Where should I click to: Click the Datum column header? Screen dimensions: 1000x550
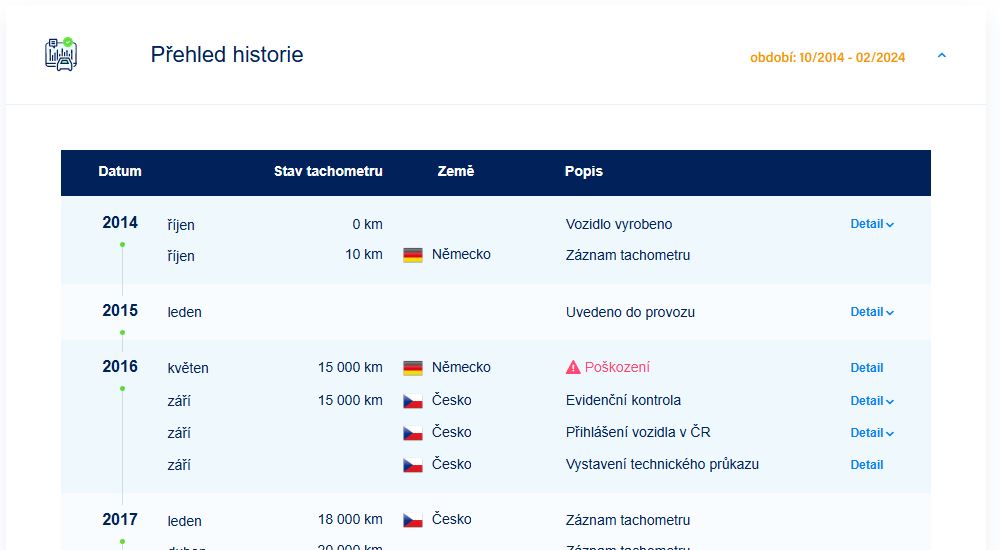tap(120, 171)
